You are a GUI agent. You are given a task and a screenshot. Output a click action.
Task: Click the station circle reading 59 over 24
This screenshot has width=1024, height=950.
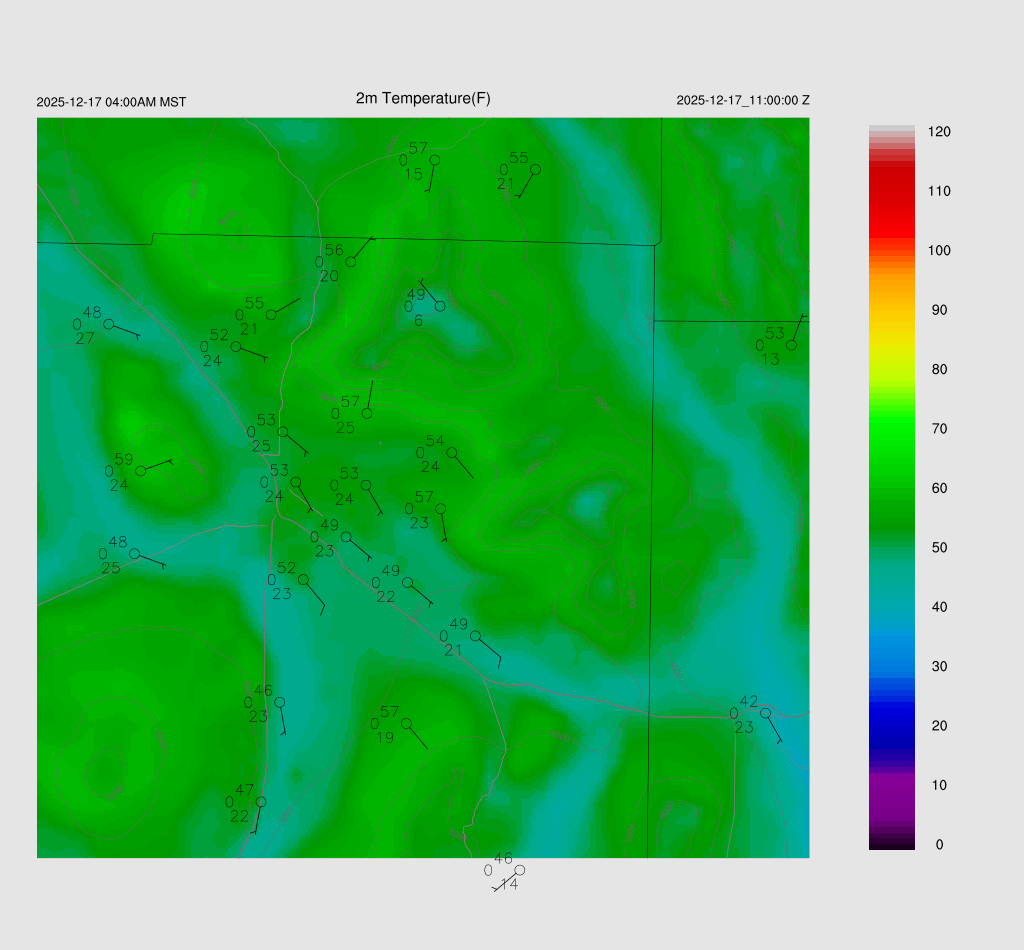(141, 471)
